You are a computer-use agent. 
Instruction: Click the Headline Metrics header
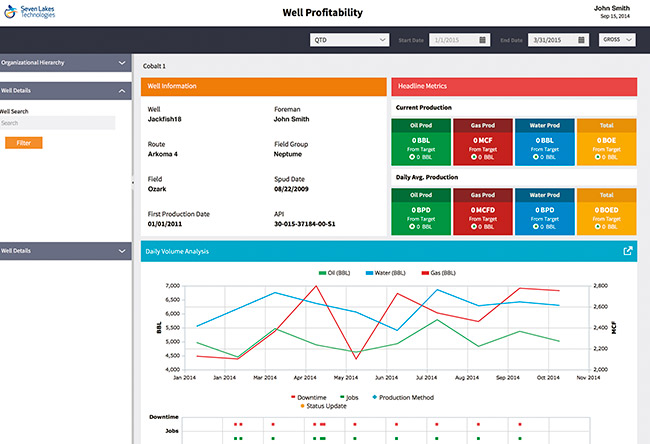[514, 86]
